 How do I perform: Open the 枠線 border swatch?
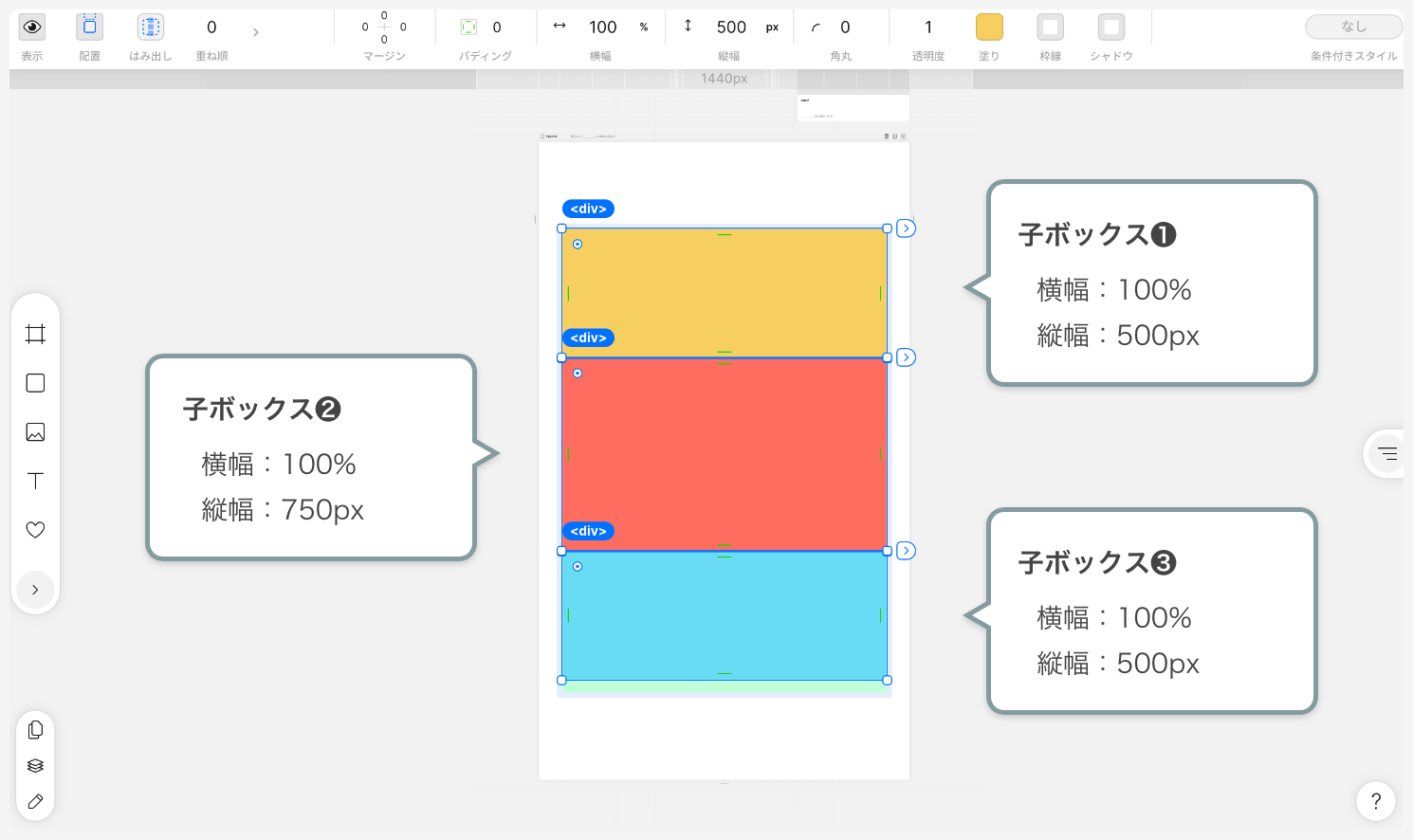coord(1050,27)
